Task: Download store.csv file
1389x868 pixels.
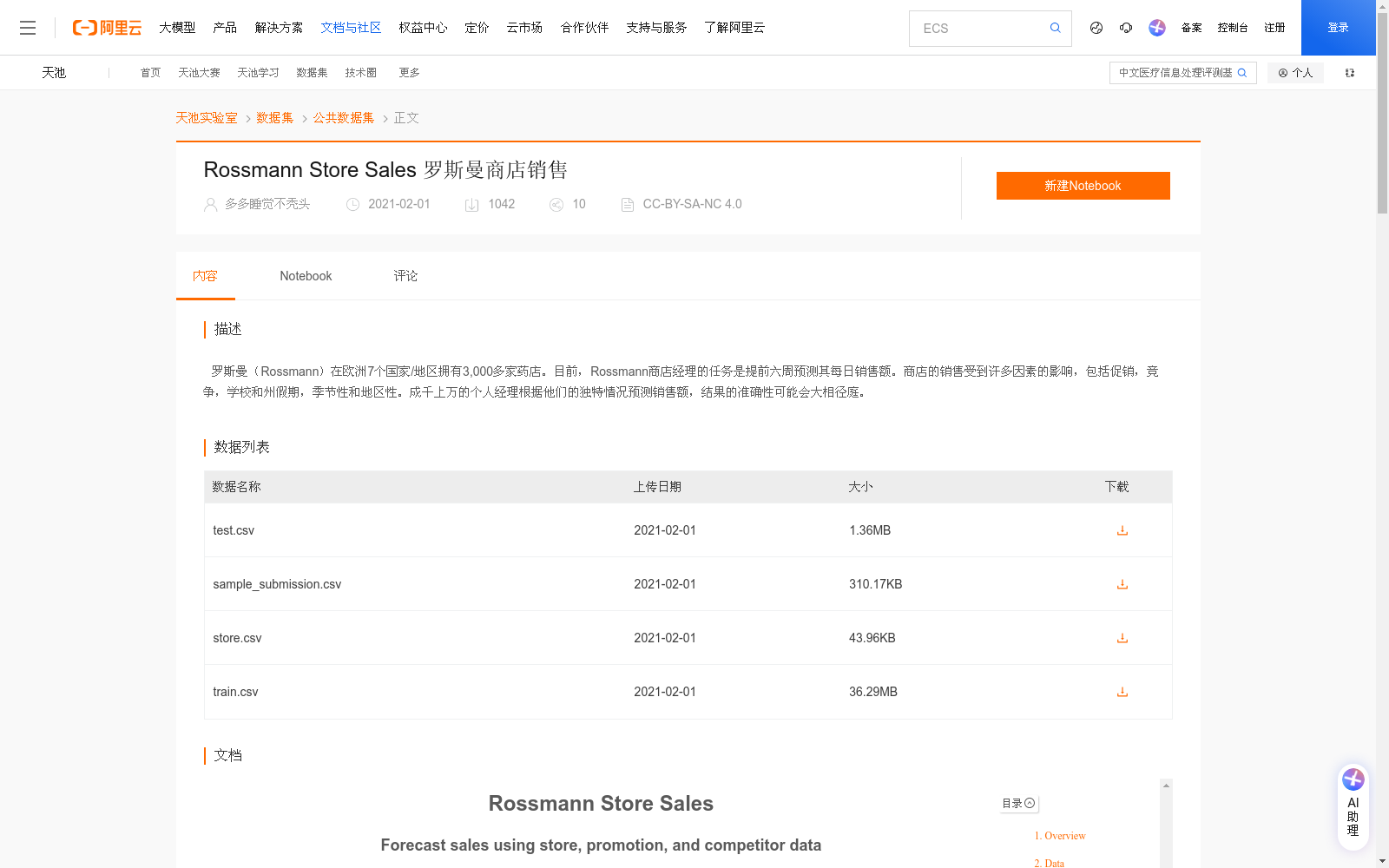Action: 1122,638
